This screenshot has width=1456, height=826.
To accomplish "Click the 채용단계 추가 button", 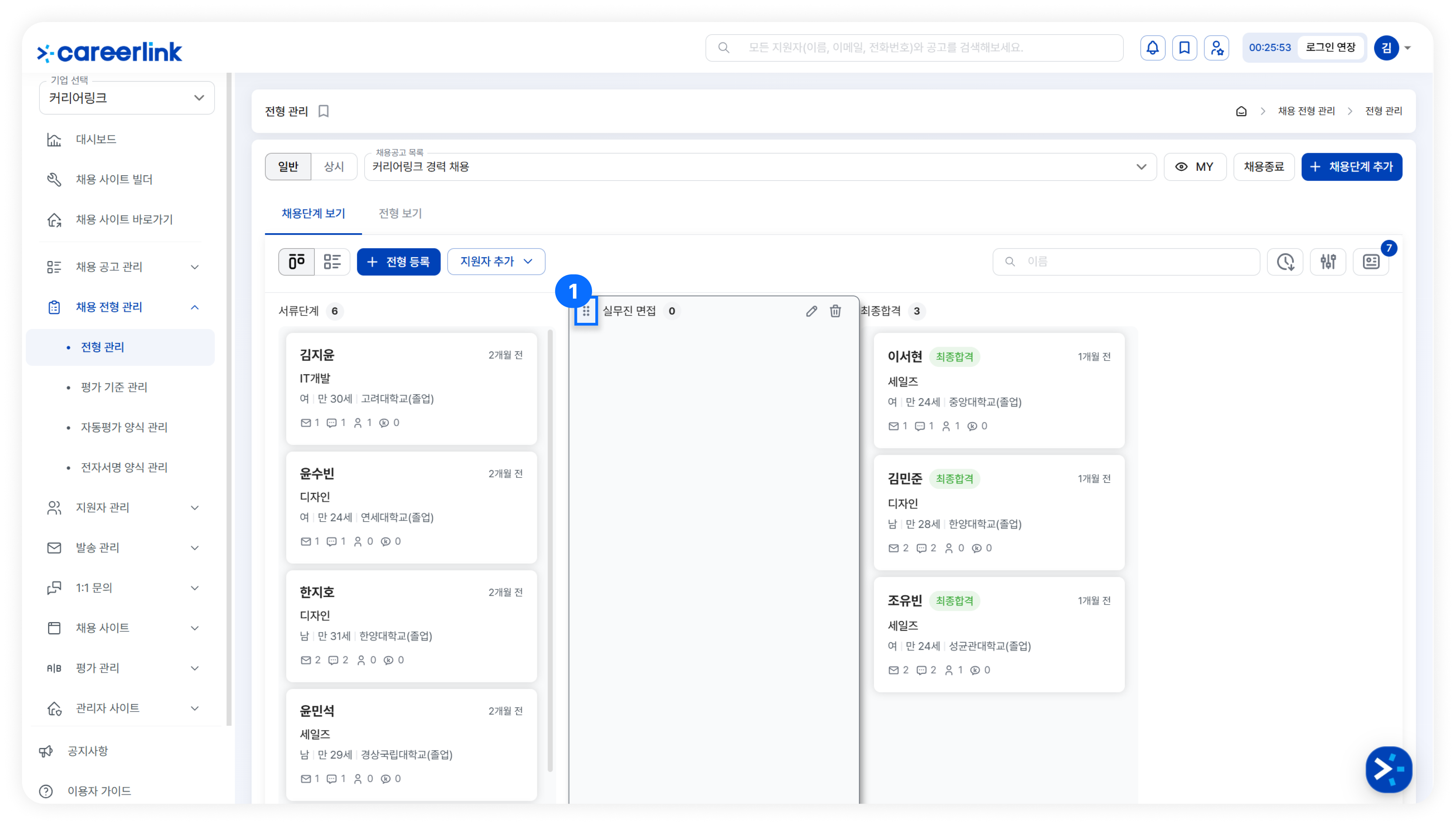I will [1351, 167].
